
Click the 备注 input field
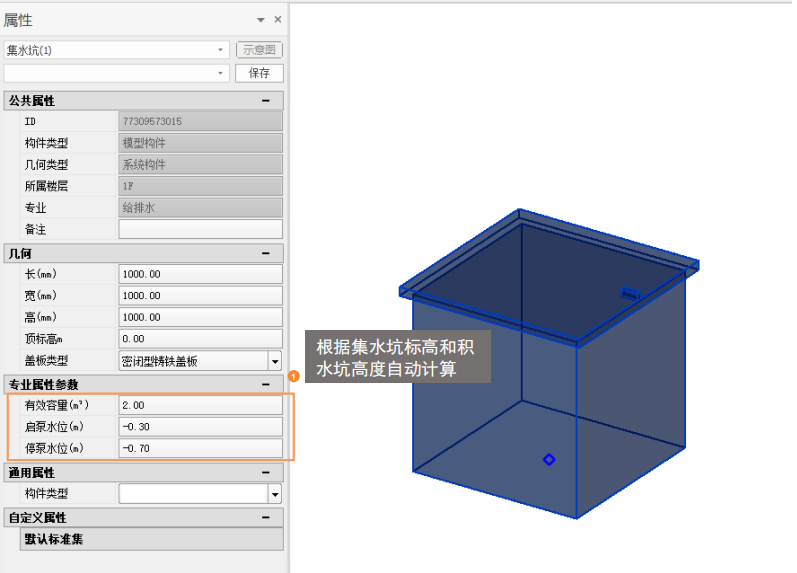click(x=200, y=230)
